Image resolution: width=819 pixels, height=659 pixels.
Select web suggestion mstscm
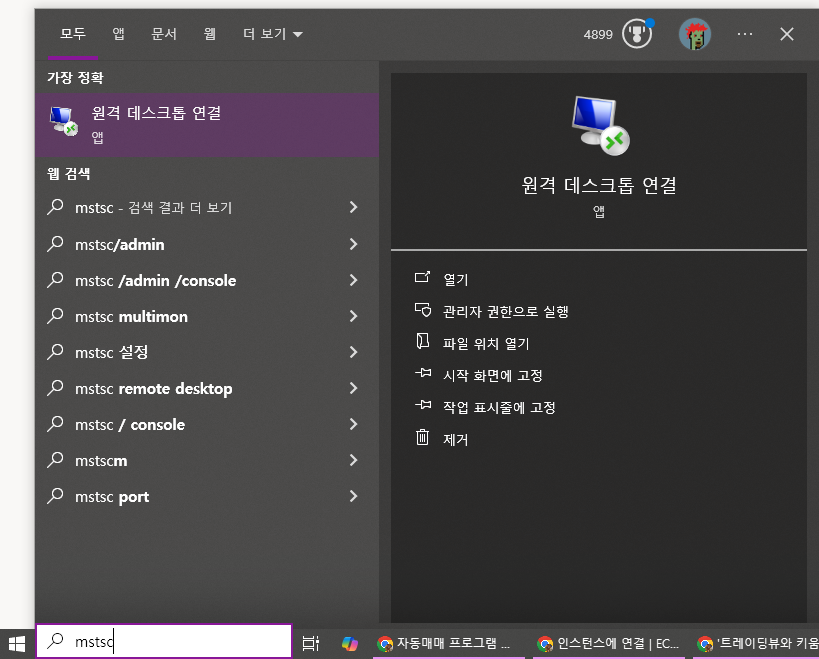(x=207, y=460)
